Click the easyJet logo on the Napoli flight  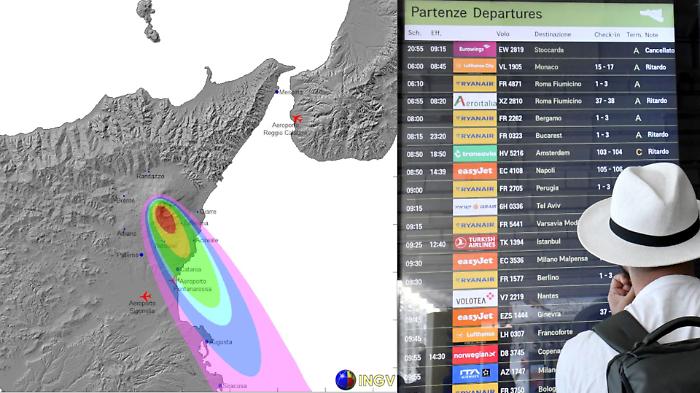(475, 171)
